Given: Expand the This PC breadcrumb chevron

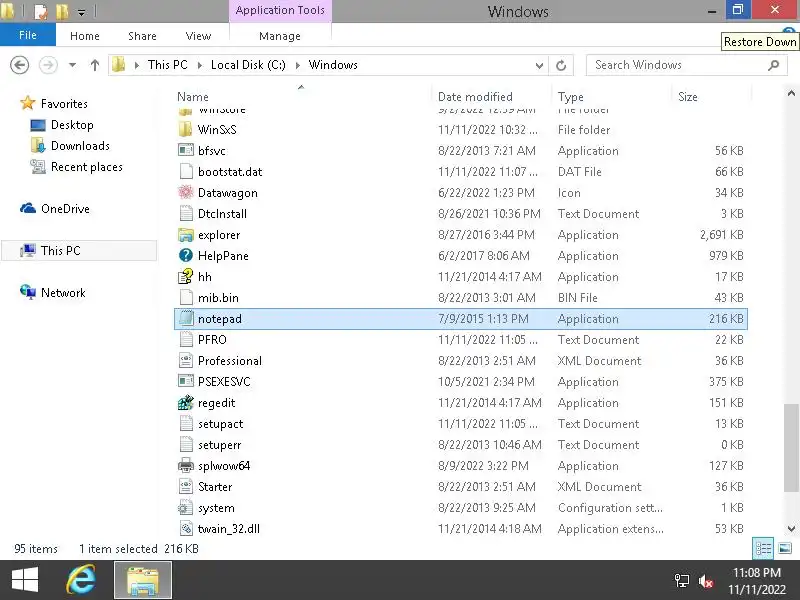Looking at the screenshot, I should [199, 65].
